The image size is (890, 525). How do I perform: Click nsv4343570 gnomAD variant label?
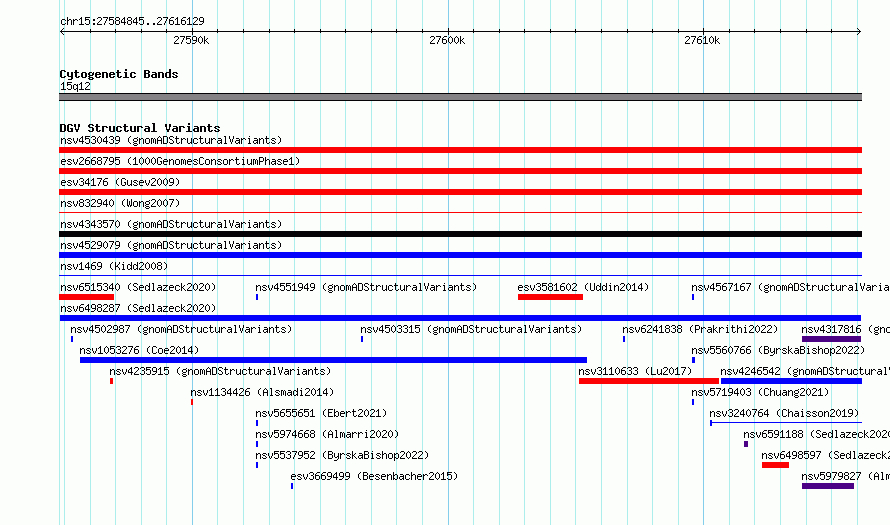[x=171, y=224]
